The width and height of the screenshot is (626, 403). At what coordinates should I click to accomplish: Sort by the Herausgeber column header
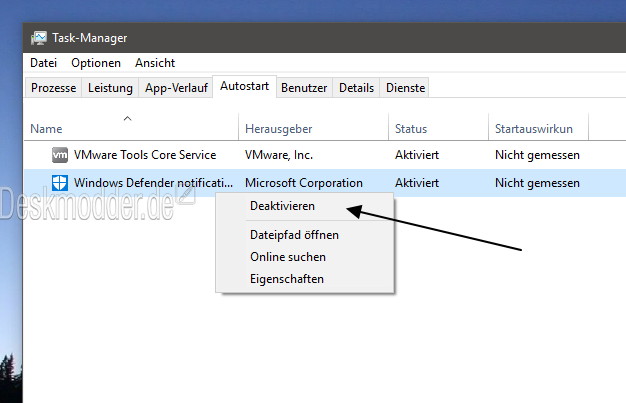[x=313, y=127]
